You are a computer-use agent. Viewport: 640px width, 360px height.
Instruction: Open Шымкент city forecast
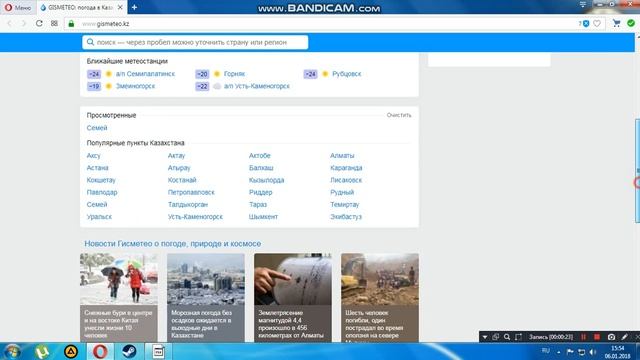pyautogui.click(x=263, y=217)
